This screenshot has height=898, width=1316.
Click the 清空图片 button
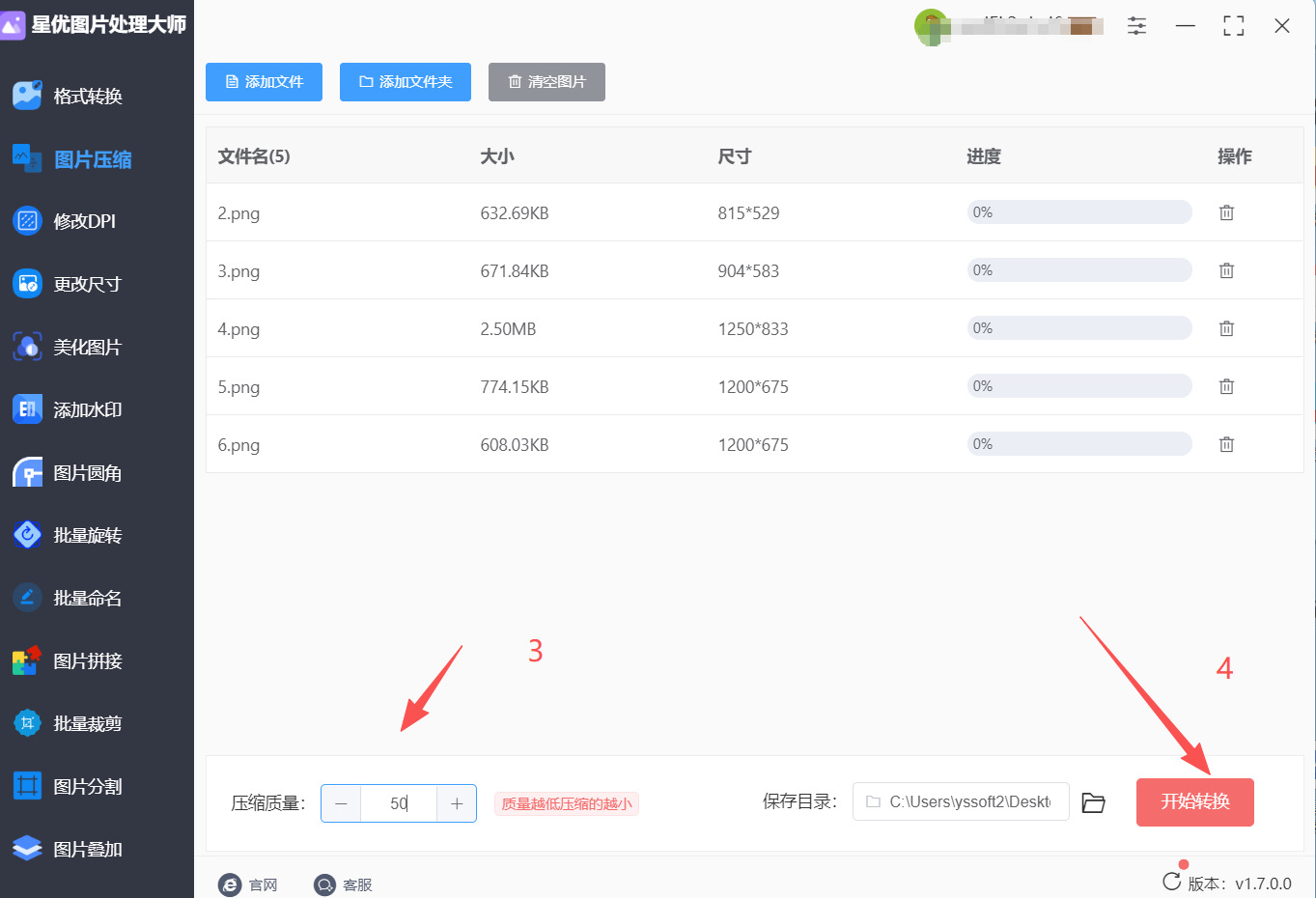coord(546,82)
